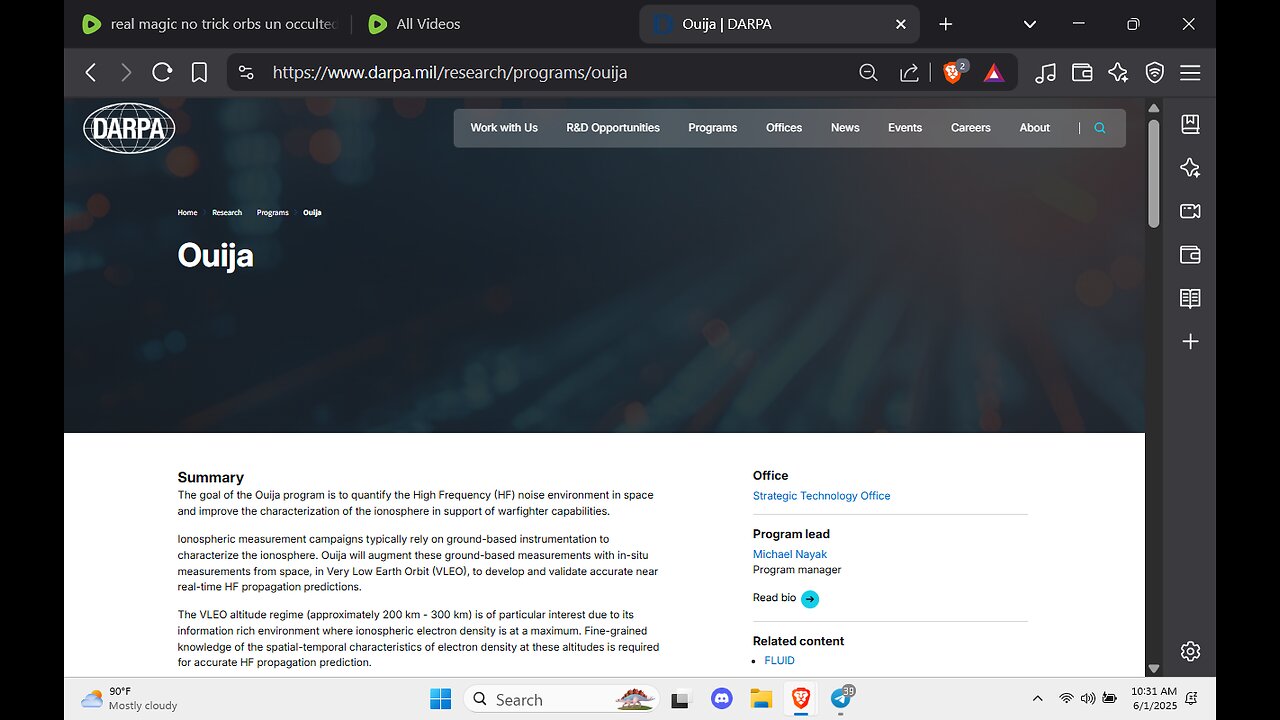Viewport: 1280px width, 720px height.
Task: Add a sidebar item with plus icon
Action: (1190, 342)
